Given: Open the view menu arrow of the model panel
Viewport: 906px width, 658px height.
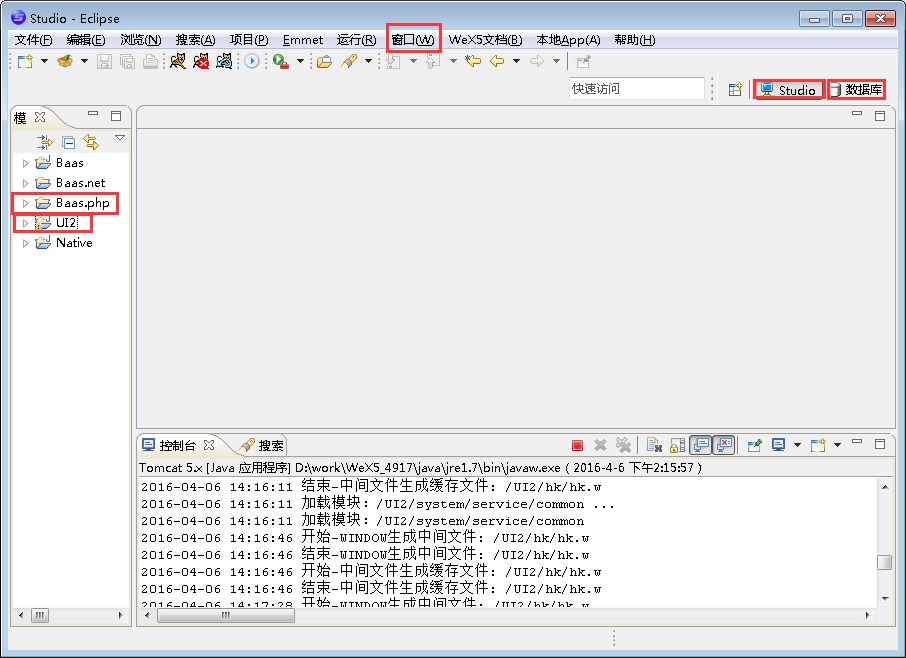Looking at the screenshot, I should click(120, 139).
